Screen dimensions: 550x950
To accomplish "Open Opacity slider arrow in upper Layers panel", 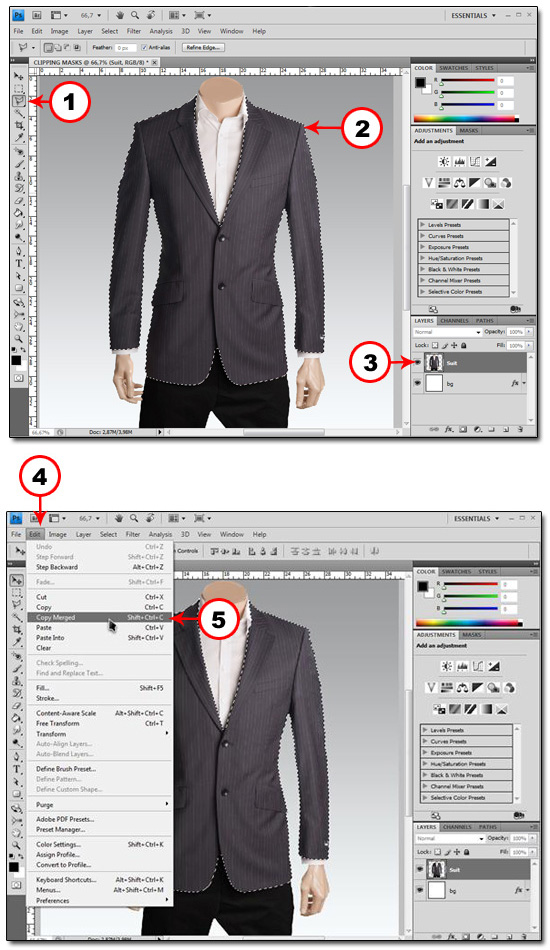I will click(529, 332).
